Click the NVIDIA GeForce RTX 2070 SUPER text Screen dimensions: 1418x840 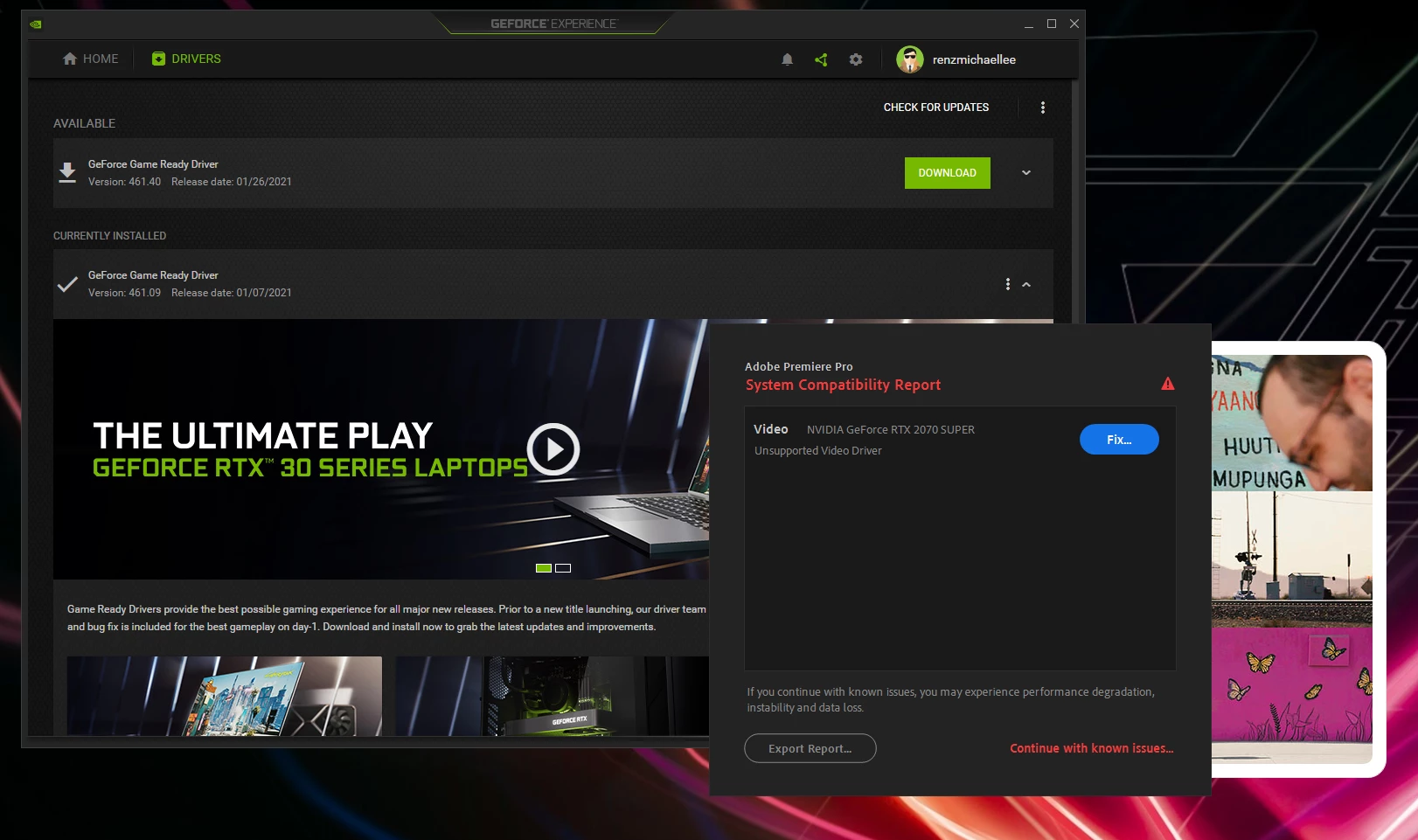tap(891, 430)
